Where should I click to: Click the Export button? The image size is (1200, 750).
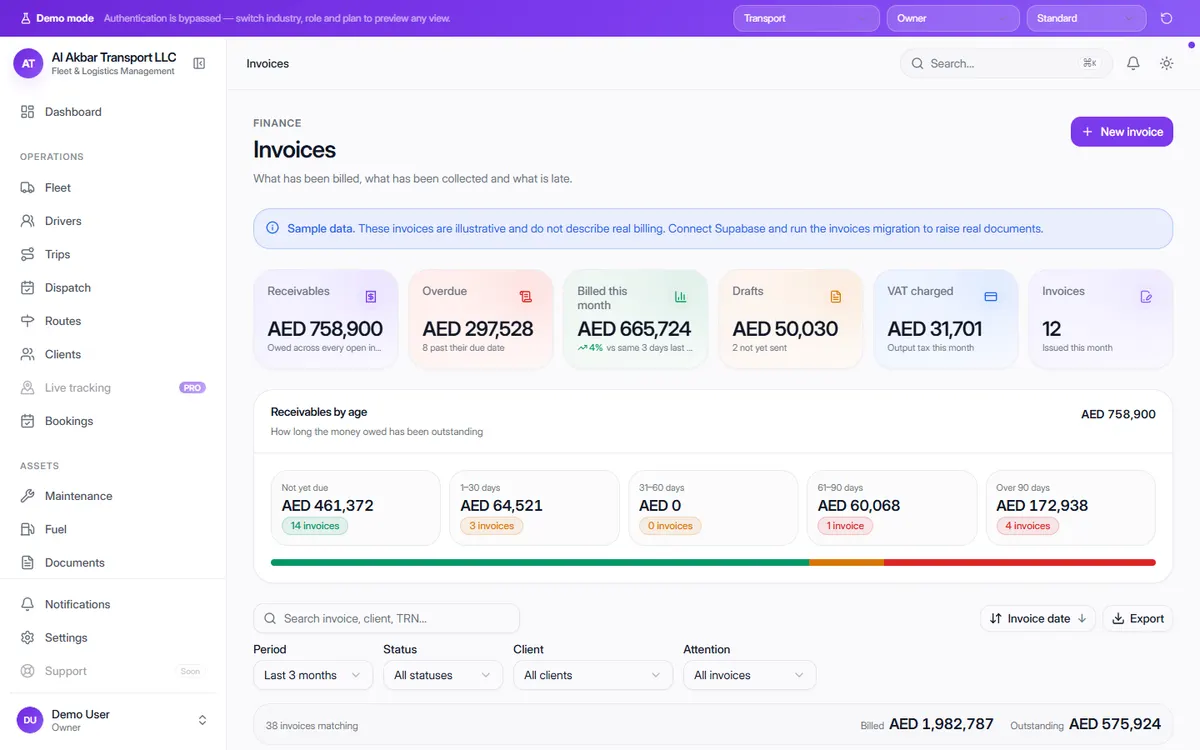click(1138, 619)
